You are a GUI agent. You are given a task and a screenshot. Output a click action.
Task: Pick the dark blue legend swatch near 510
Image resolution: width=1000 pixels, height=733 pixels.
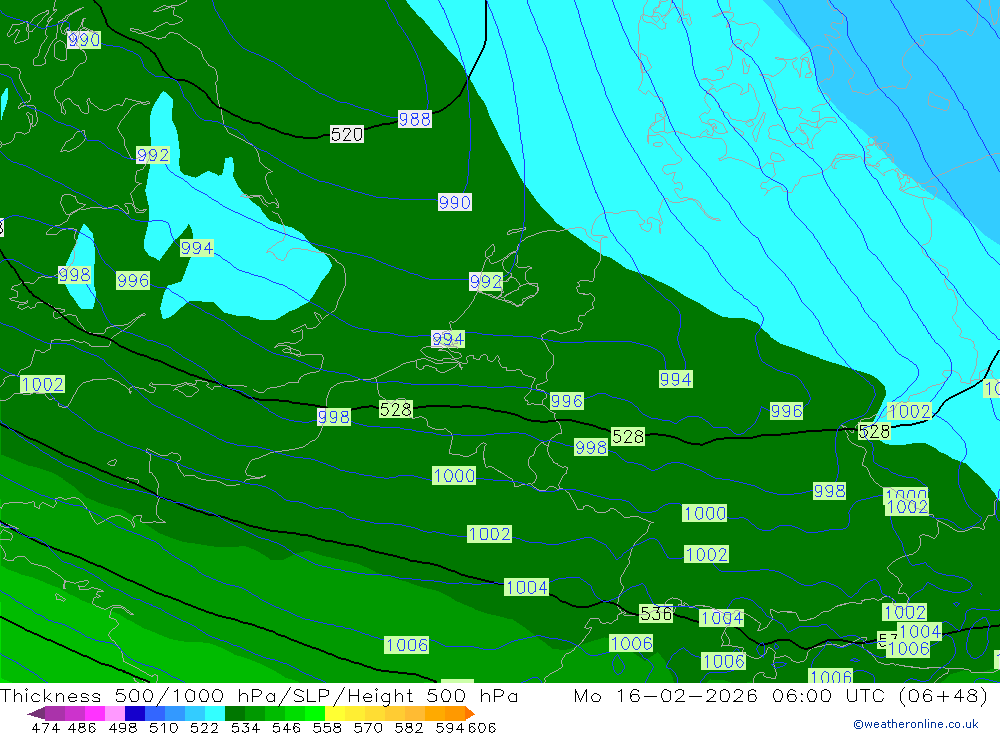pyautogui.click(x=135, y=713)
